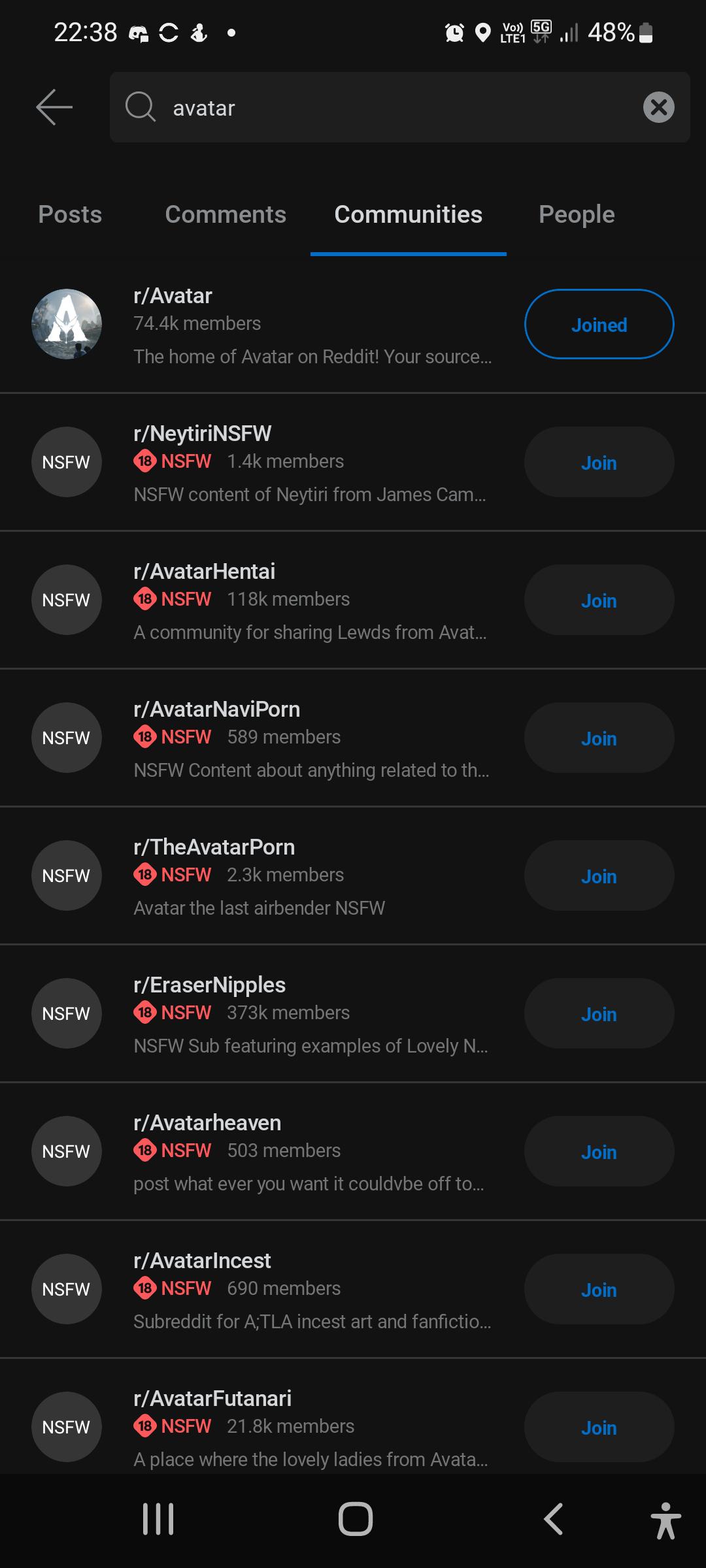Switch to the Posts tab
The image size is (706, 1568).
[x=70, y=215]
